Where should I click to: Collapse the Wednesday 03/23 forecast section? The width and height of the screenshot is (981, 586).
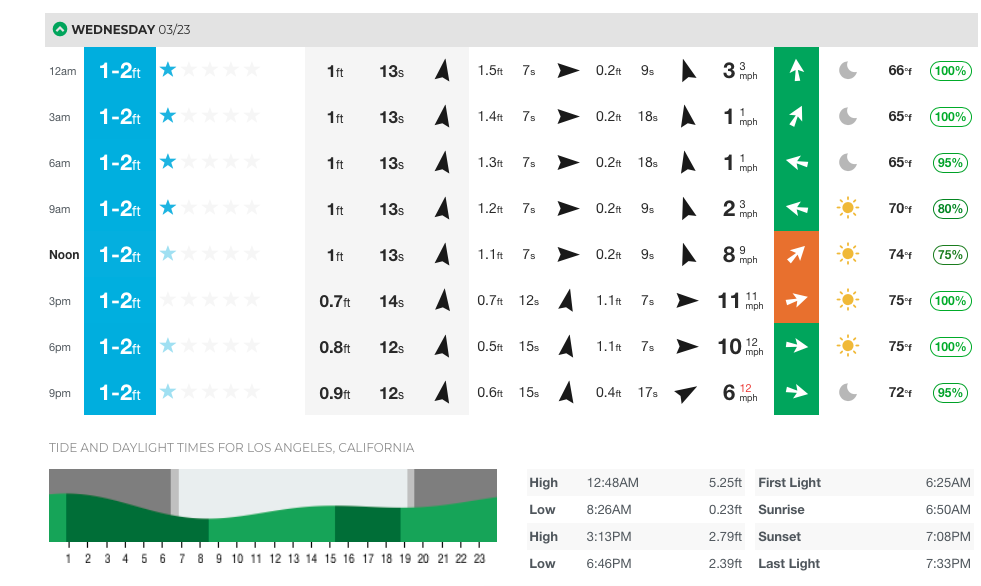click(60, 29)
